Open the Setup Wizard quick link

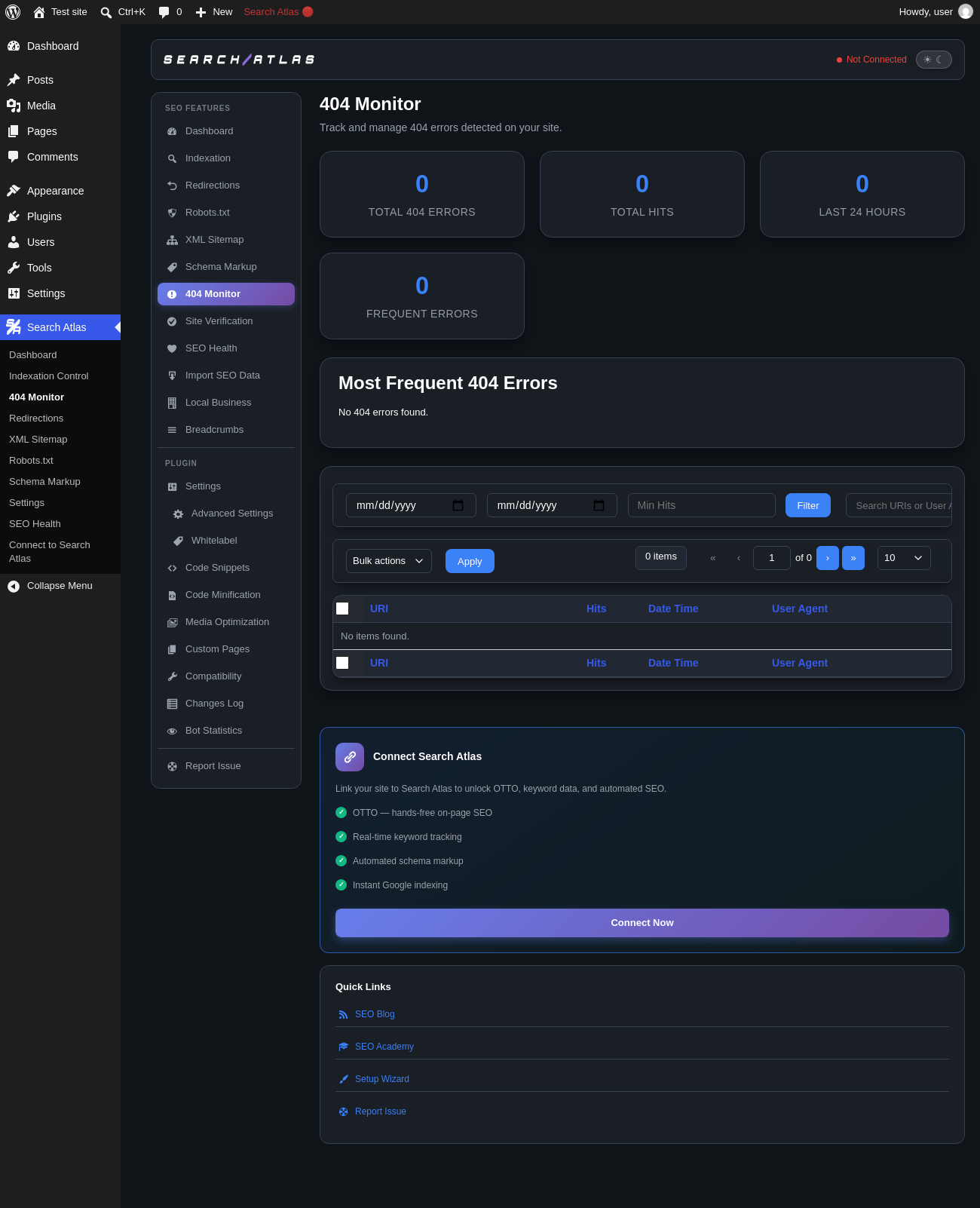(x=382, y=1079)
